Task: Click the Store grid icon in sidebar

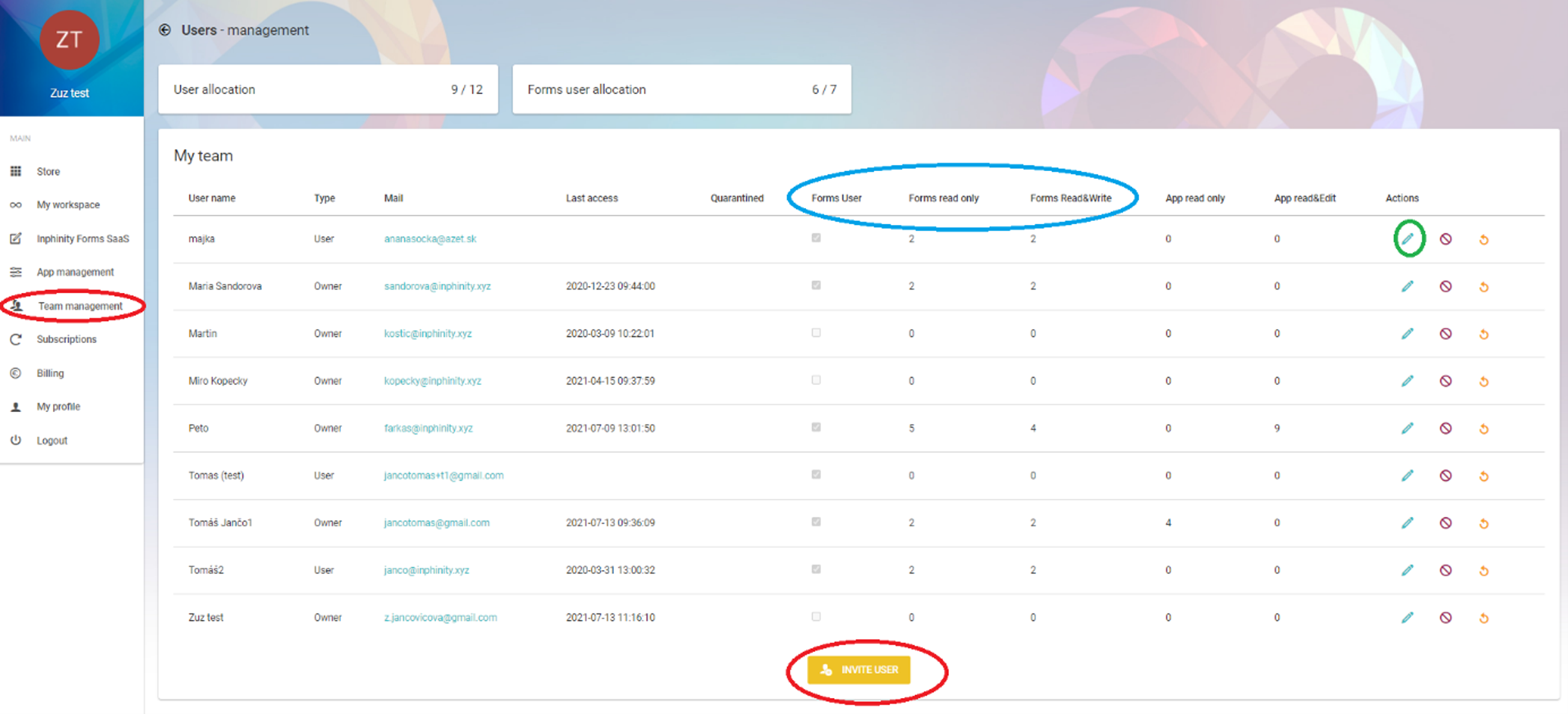Action: (x=16, y=171)
